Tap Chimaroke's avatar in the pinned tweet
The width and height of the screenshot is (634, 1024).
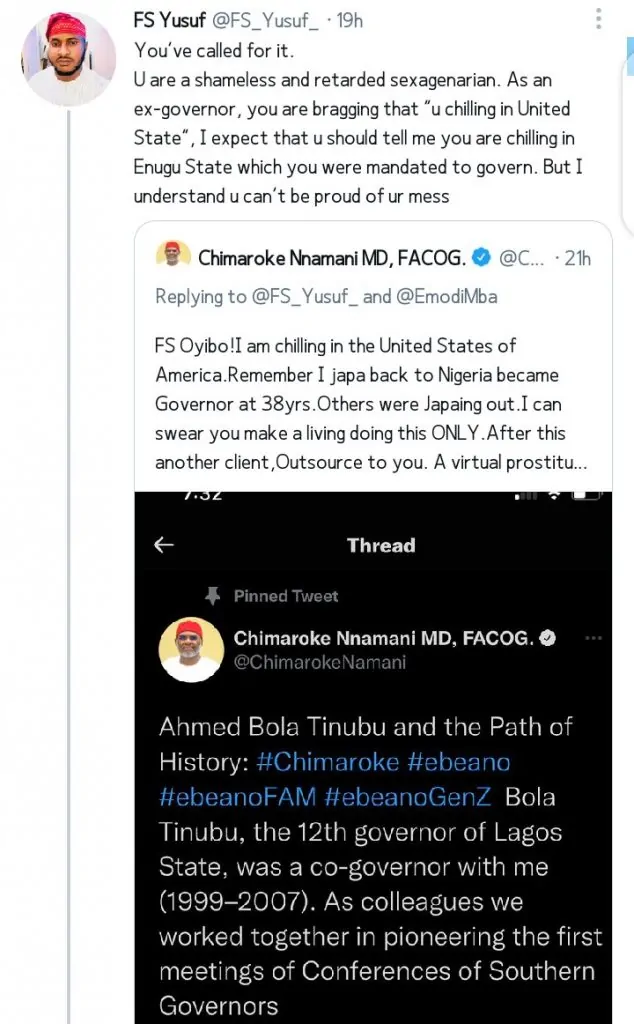pyautogui.click(x=191, y=650)
